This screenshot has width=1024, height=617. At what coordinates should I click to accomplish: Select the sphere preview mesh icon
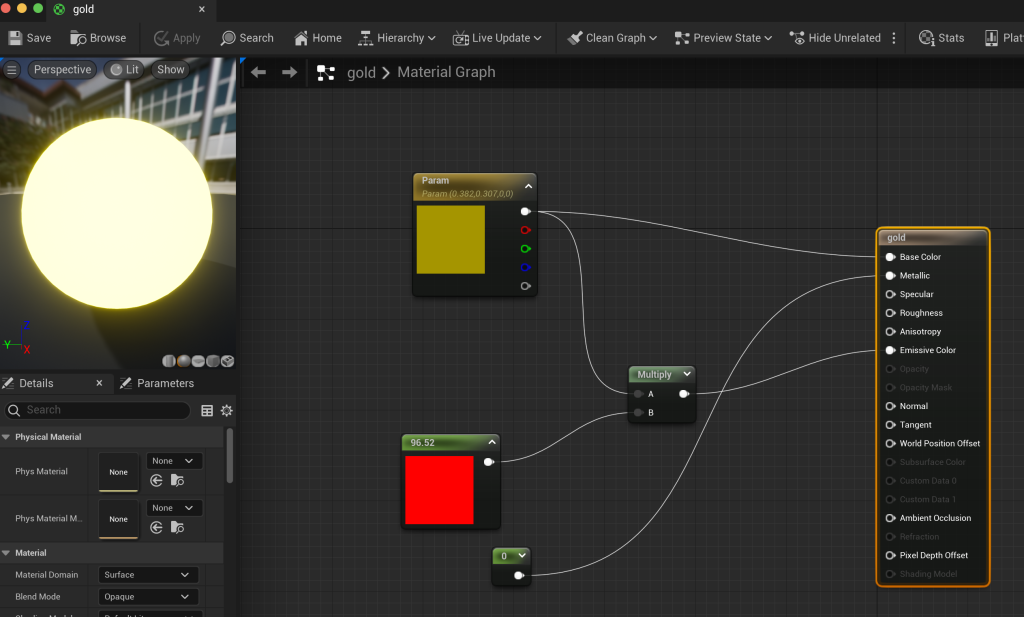coord(183,361)
